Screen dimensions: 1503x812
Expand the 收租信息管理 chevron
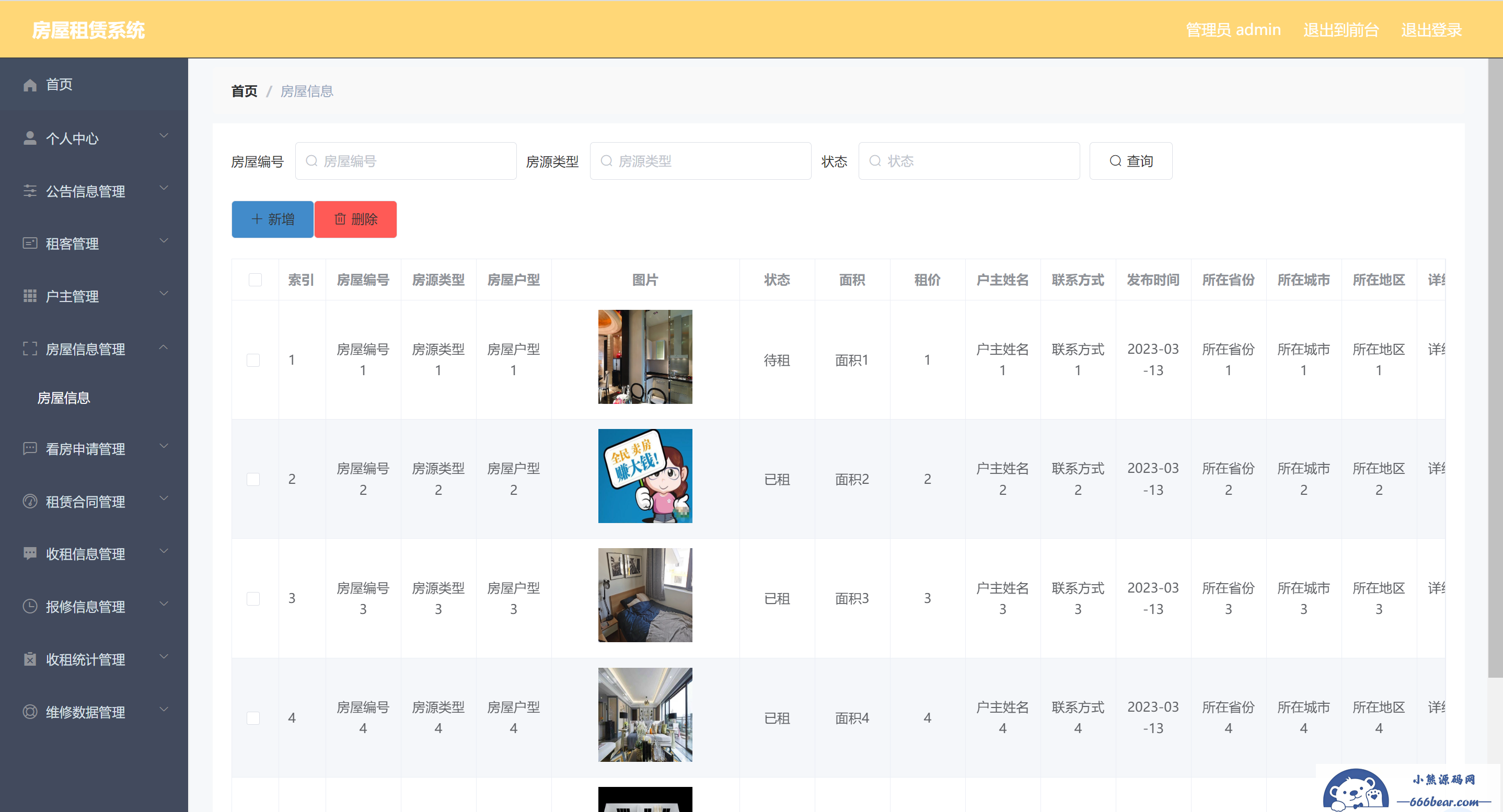[164, 551]
